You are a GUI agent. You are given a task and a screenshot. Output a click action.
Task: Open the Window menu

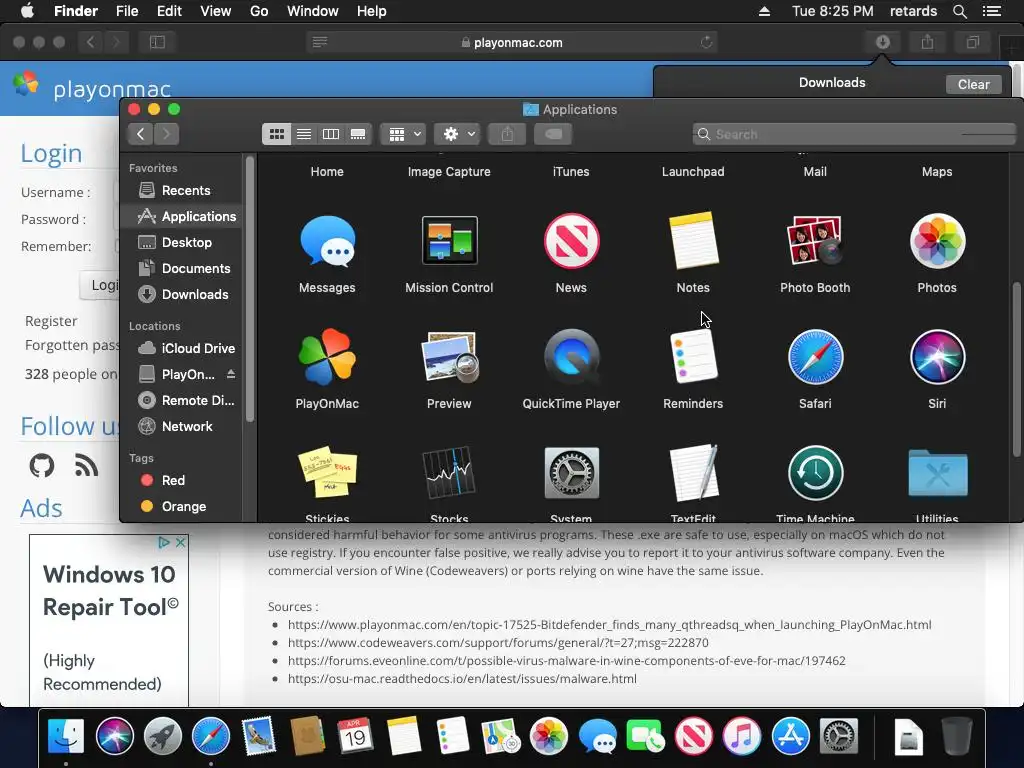pos(313,11)
